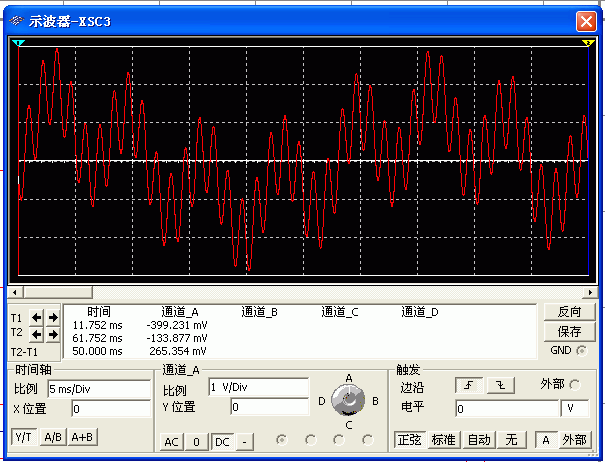Shift cursor T2 right with arrow
The height and width of the screenshot is (462, 605).
(53, 333)
